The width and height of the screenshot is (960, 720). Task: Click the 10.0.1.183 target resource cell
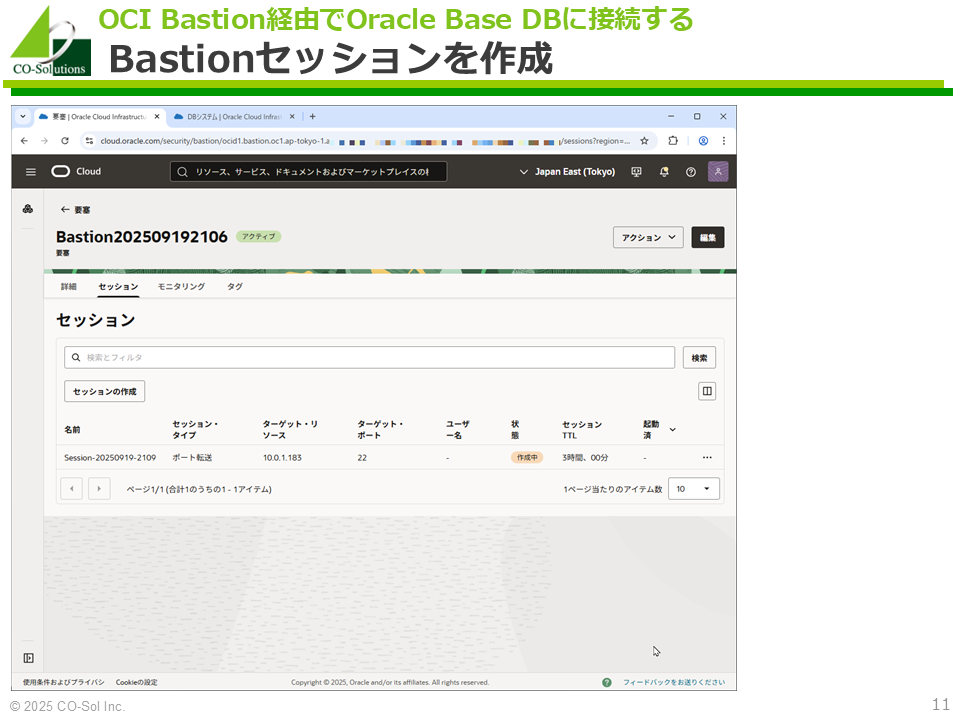click(282, 457)
